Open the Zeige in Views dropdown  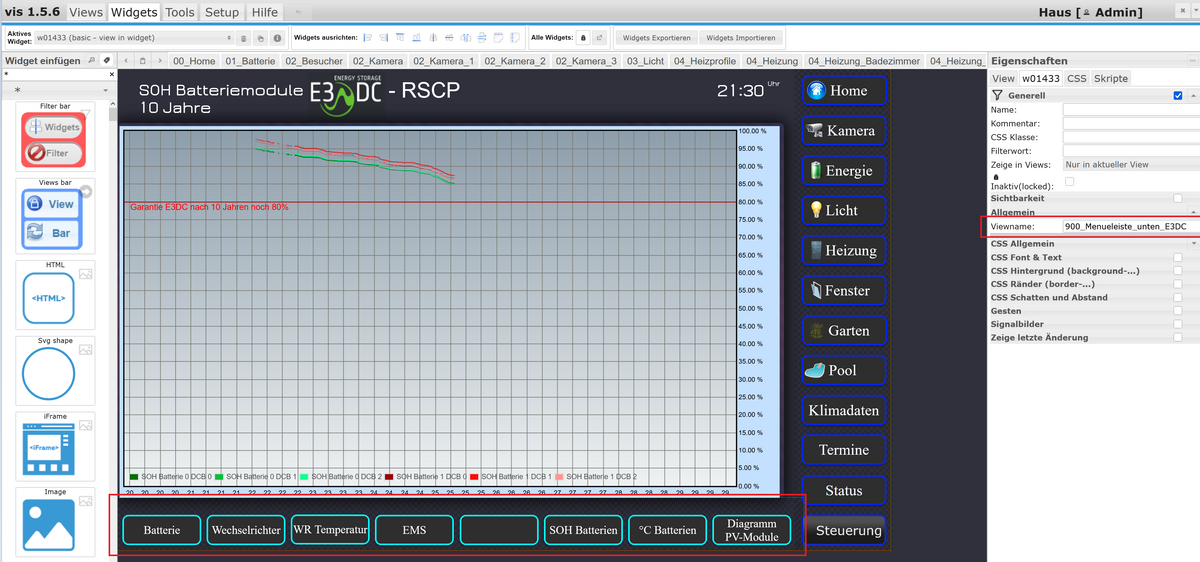1131,164
